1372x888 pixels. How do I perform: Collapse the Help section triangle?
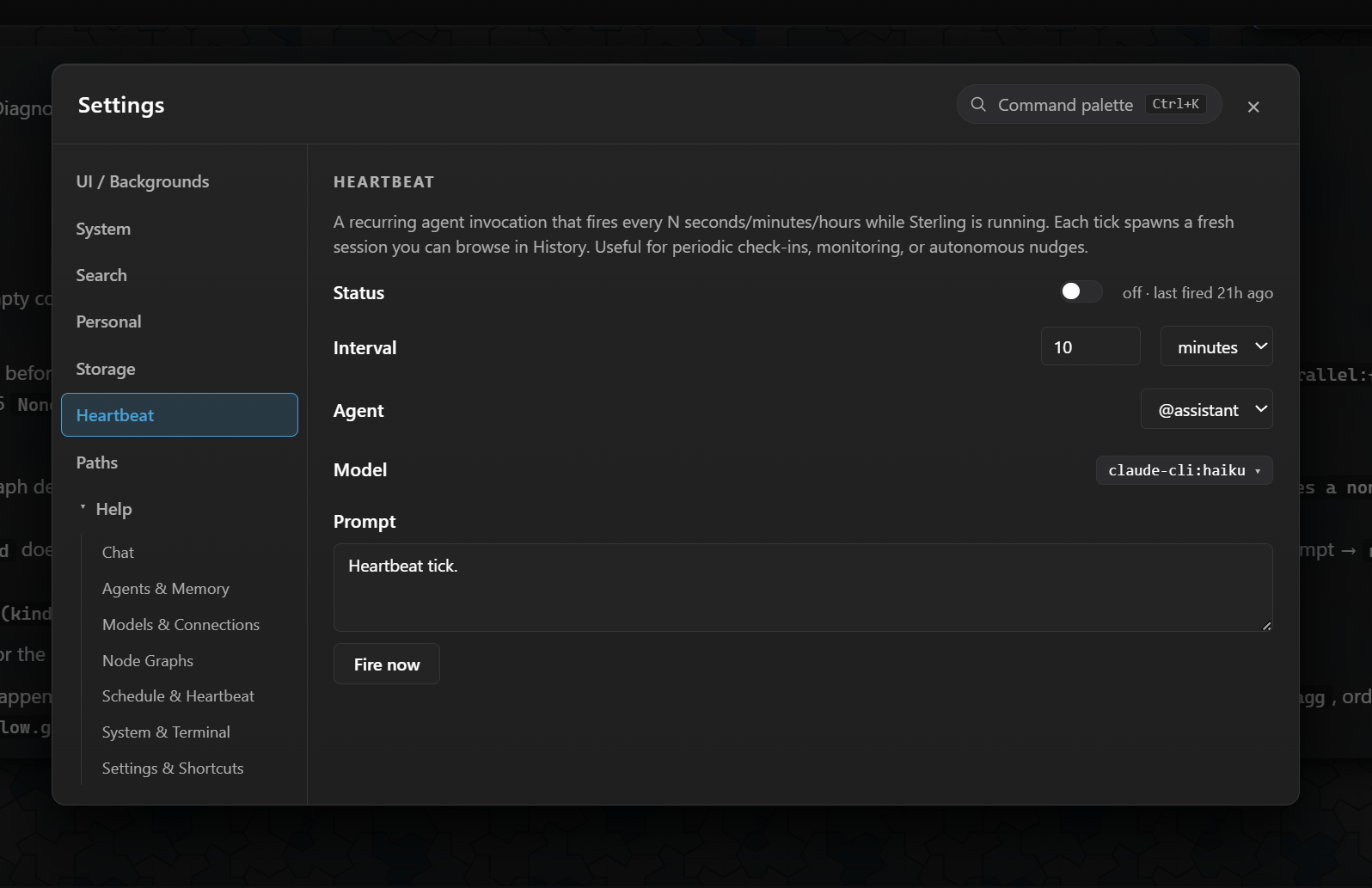(x=83, y=508)
